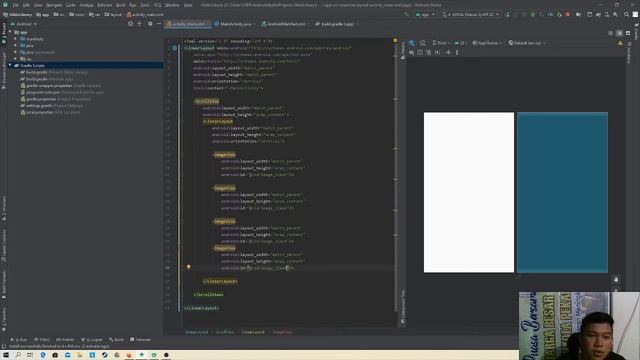Click the white design preview surface

tap(469, 192)
